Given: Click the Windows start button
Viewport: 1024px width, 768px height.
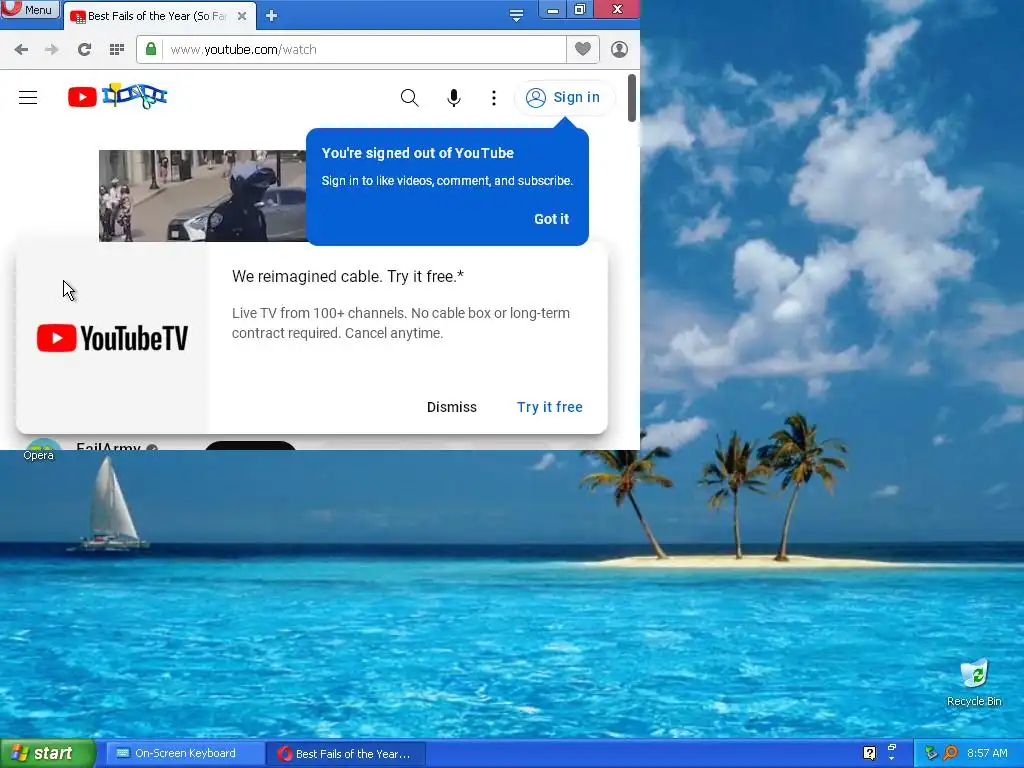Looking at the screenshot, I should coord(47,754).
